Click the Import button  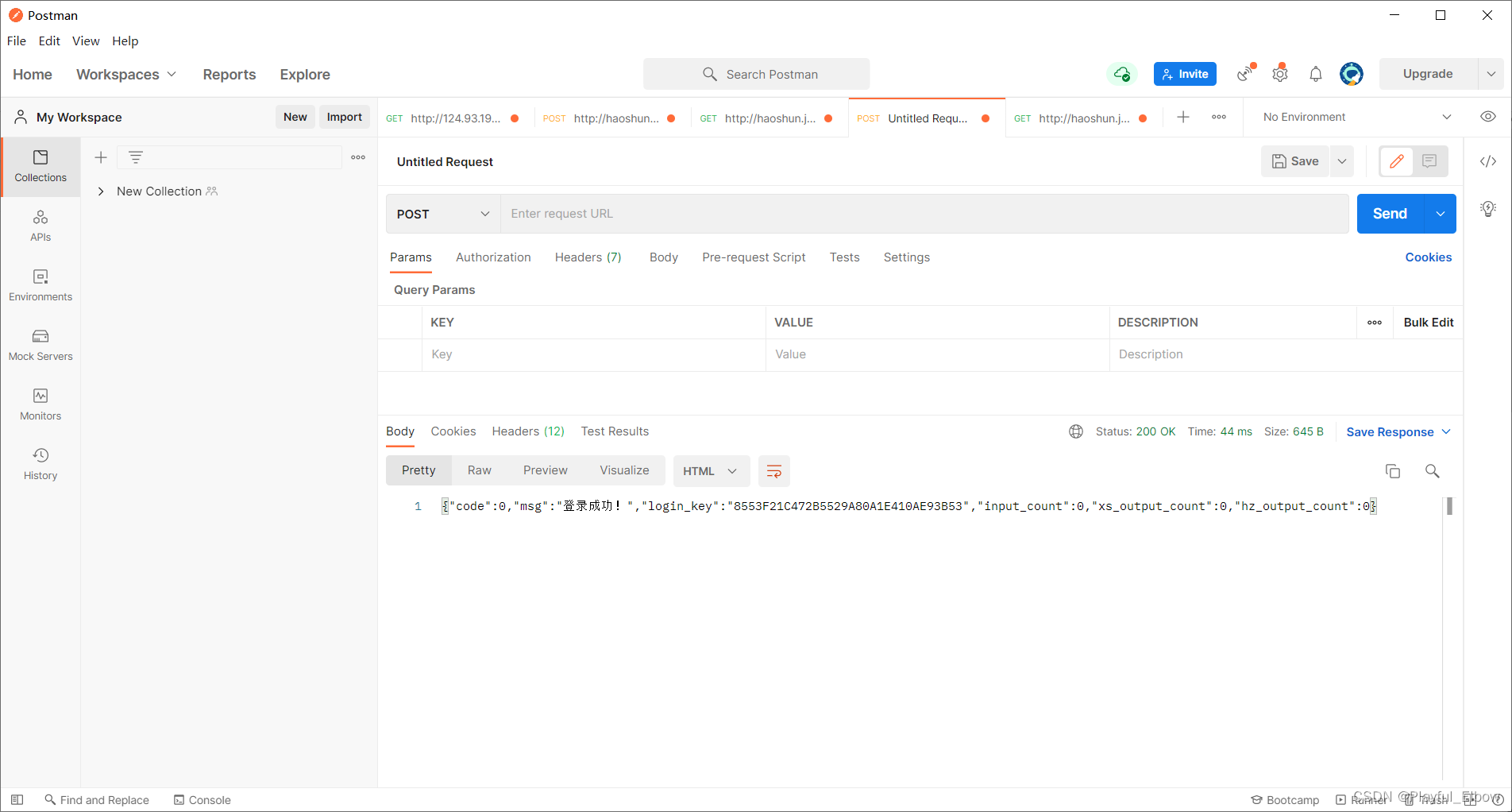click(x=345, y=117)
